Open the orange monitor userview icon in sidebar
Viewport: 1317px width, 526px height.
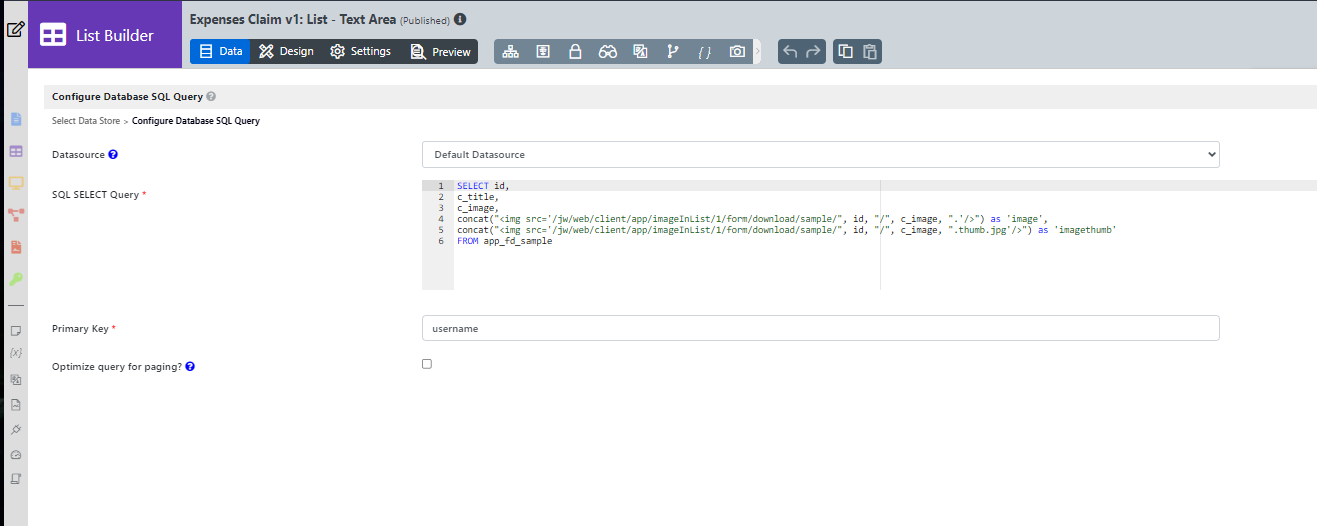(16, 183)
